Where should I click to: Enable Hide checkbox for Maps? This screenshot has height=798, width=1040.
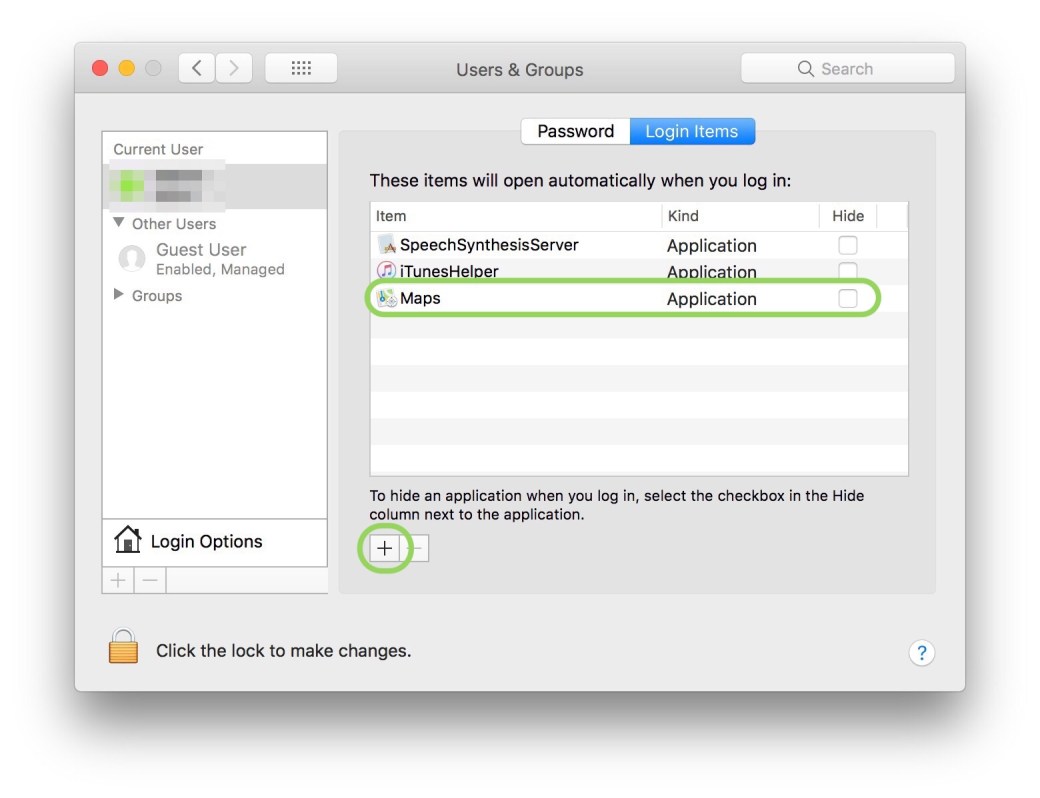click(x=847, y=298)
